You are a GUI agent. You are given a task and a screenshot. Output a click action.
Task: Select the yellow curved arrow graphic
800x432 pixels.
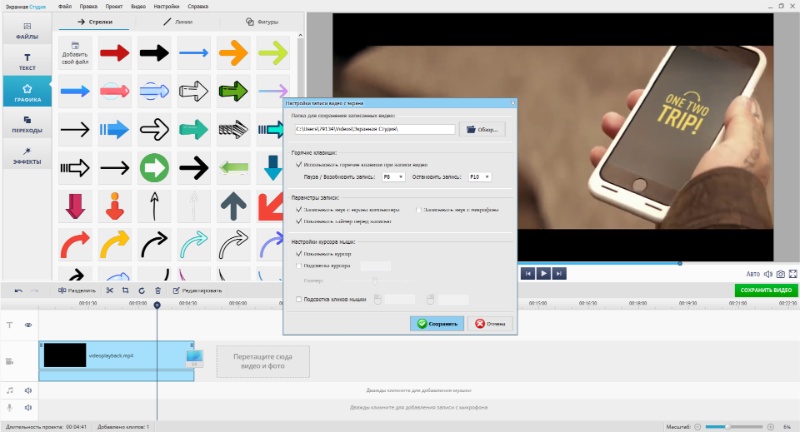coord(115,244)
